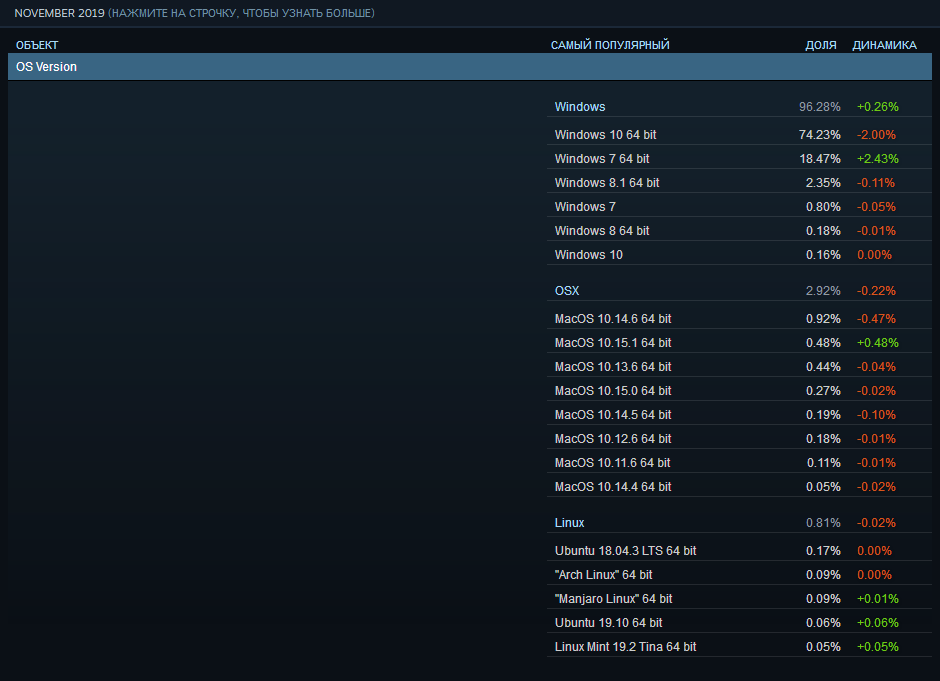Click the 74.23% share value
The width and height of the screenshot is (940, 681).
(x=820, y=135)
